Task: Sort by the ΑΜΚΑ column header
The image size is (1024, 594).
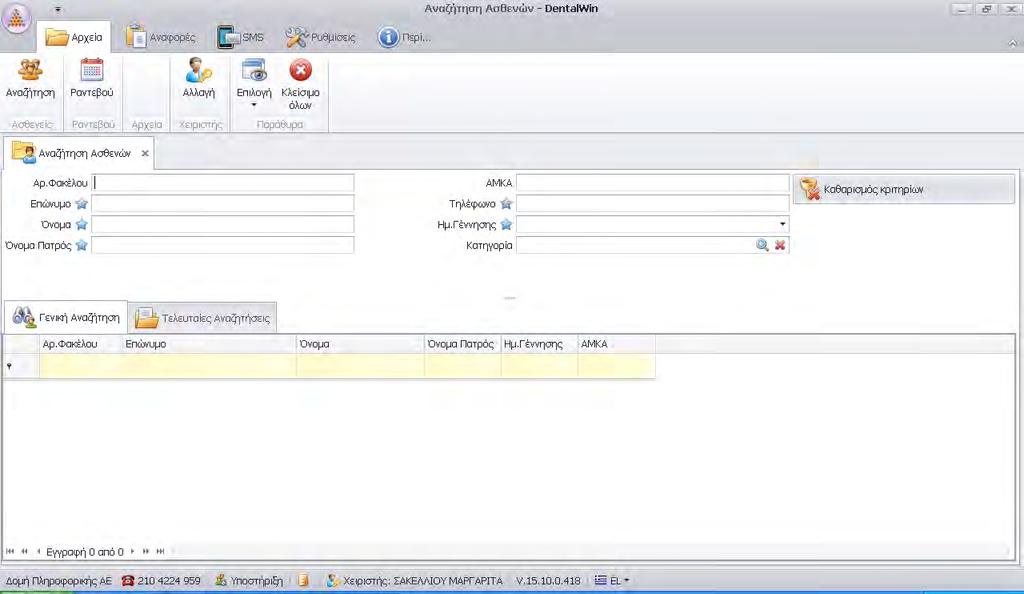Action: [616, 344]
